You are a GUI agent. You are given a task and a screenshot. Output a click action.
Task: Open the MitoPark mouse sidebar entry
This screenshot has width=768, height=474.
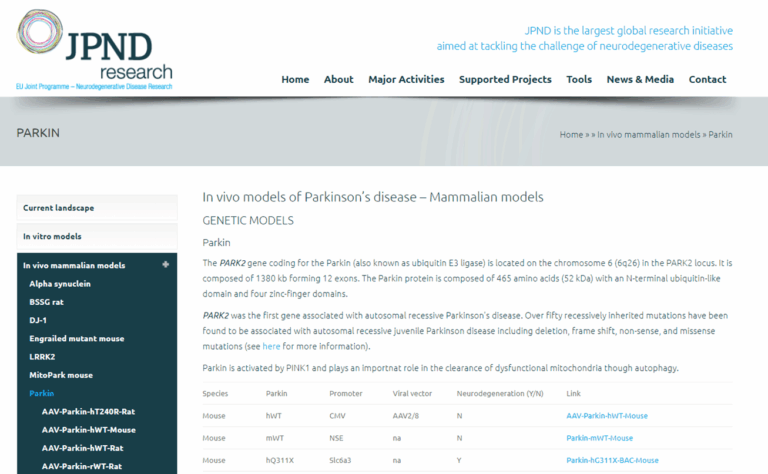coord(61,375)
